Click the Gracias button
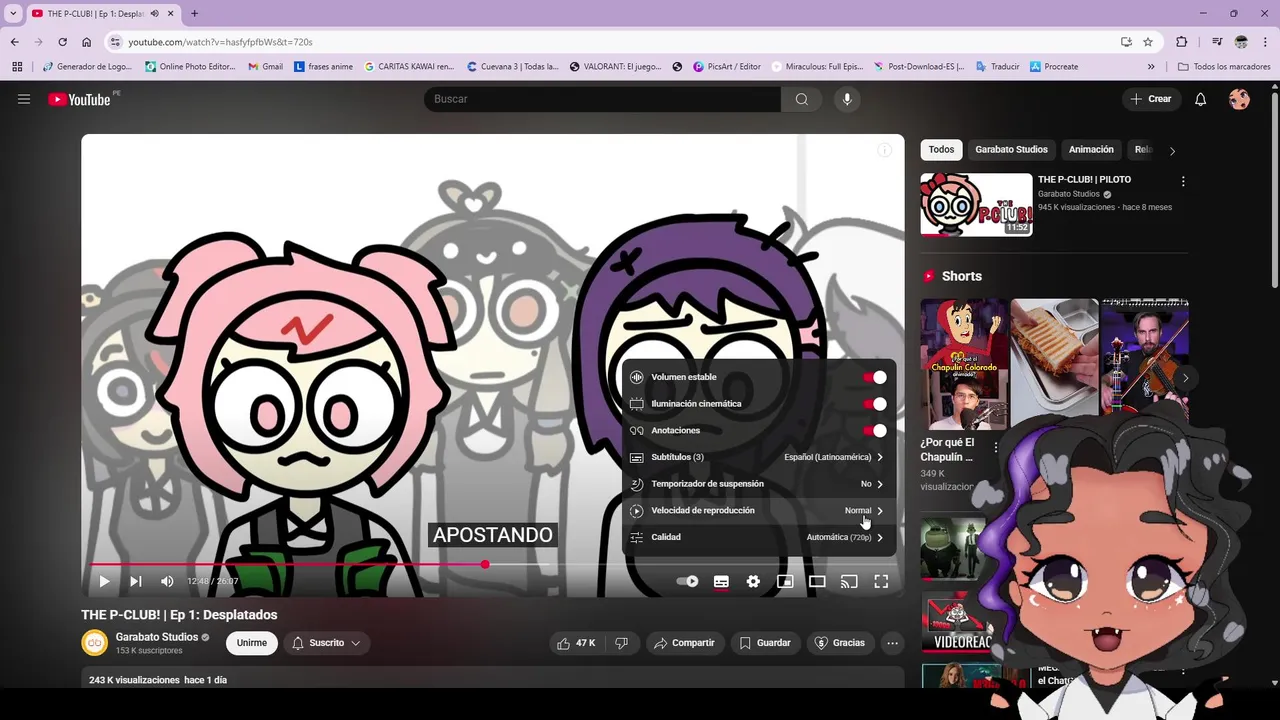Viewport: 1280px width, 720px height. (x=840, y=643)
